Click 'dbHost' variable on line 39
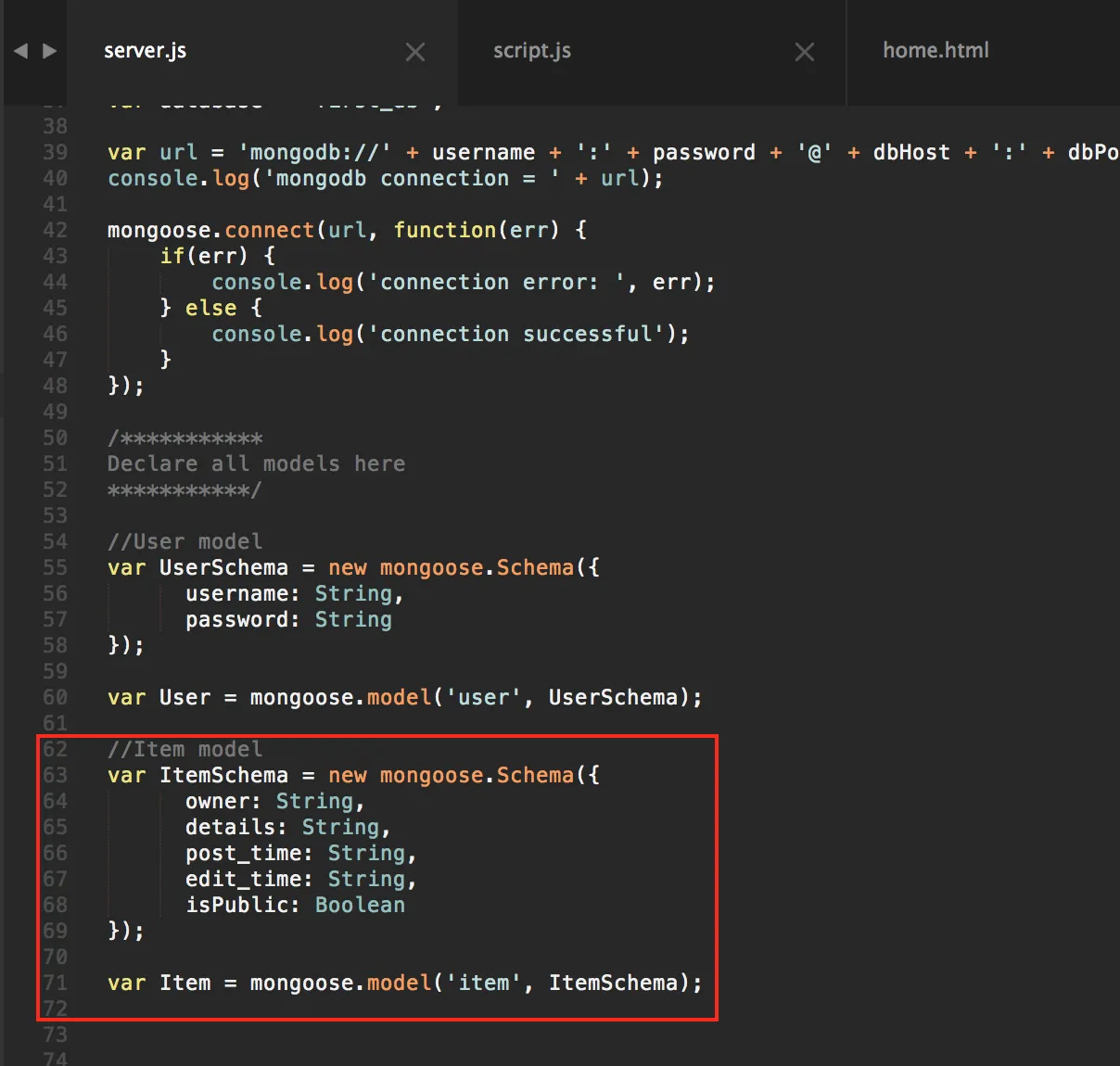The width and height of the screenshot is (1120, 1066). point(911,152)
